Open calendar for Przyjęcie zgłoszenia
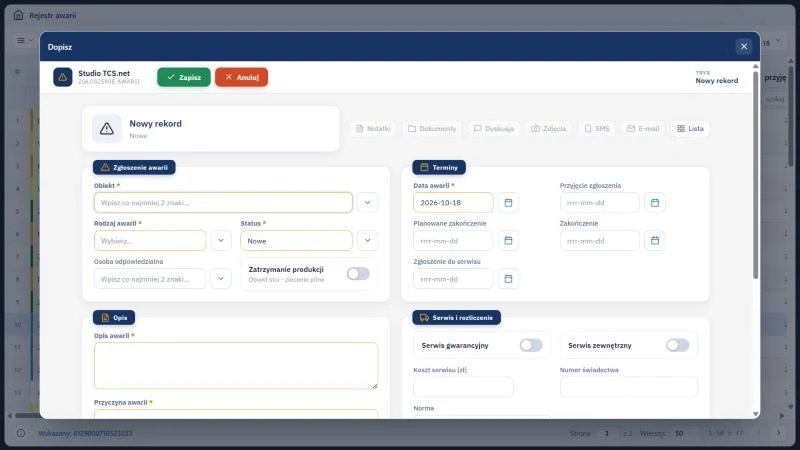 pyautogui.click(x=655, y=203)
